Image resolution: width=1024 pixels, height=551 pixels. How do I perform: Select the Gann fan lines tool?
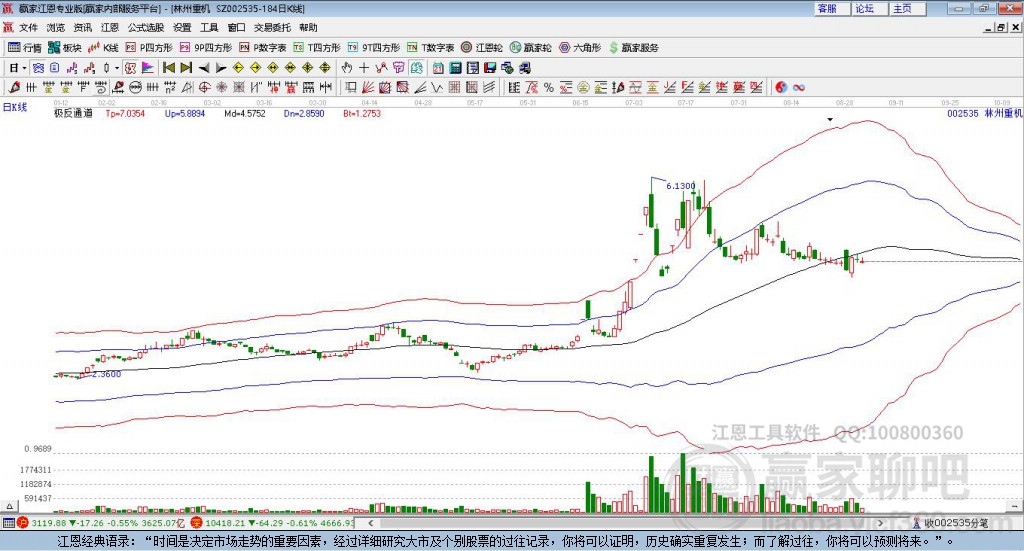[368, 87]
